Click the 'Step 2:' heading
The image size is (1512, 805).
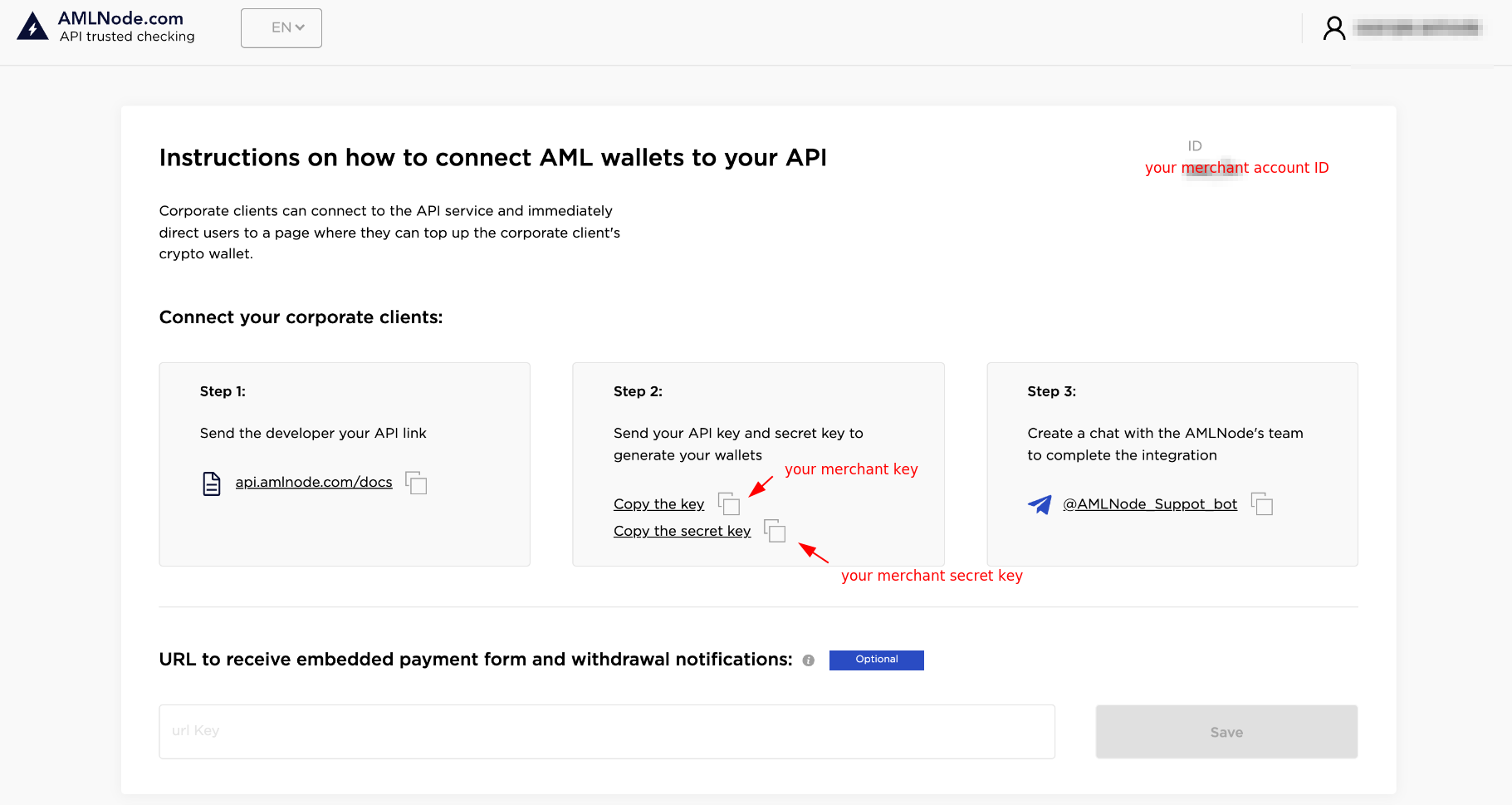[x=638, y=391]
